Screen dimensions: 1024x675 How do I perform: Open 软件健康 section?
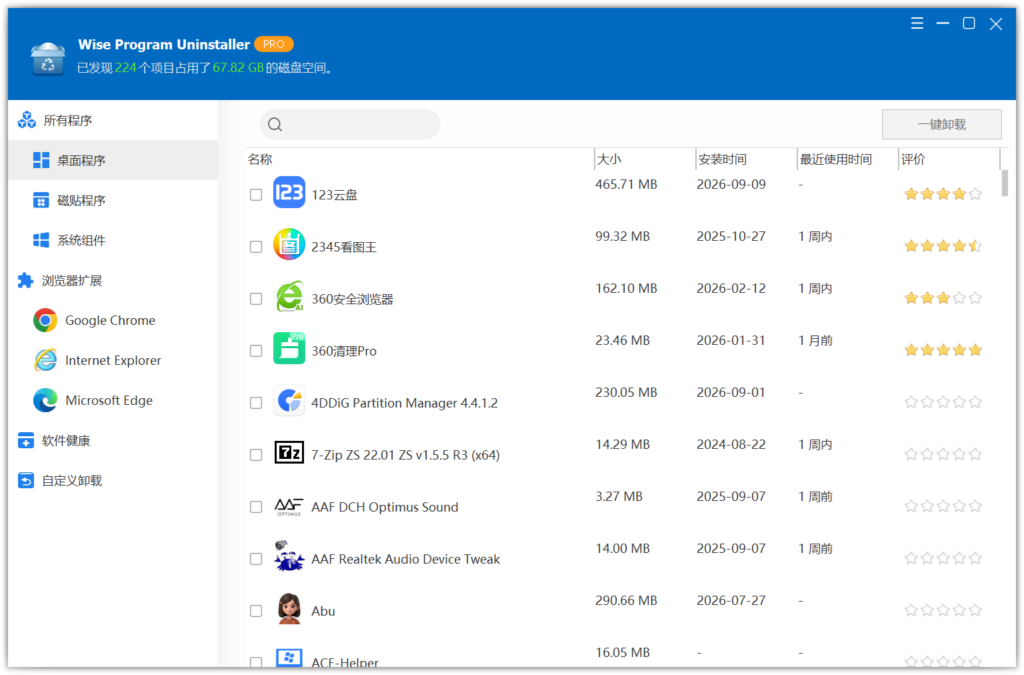[113, 441]
